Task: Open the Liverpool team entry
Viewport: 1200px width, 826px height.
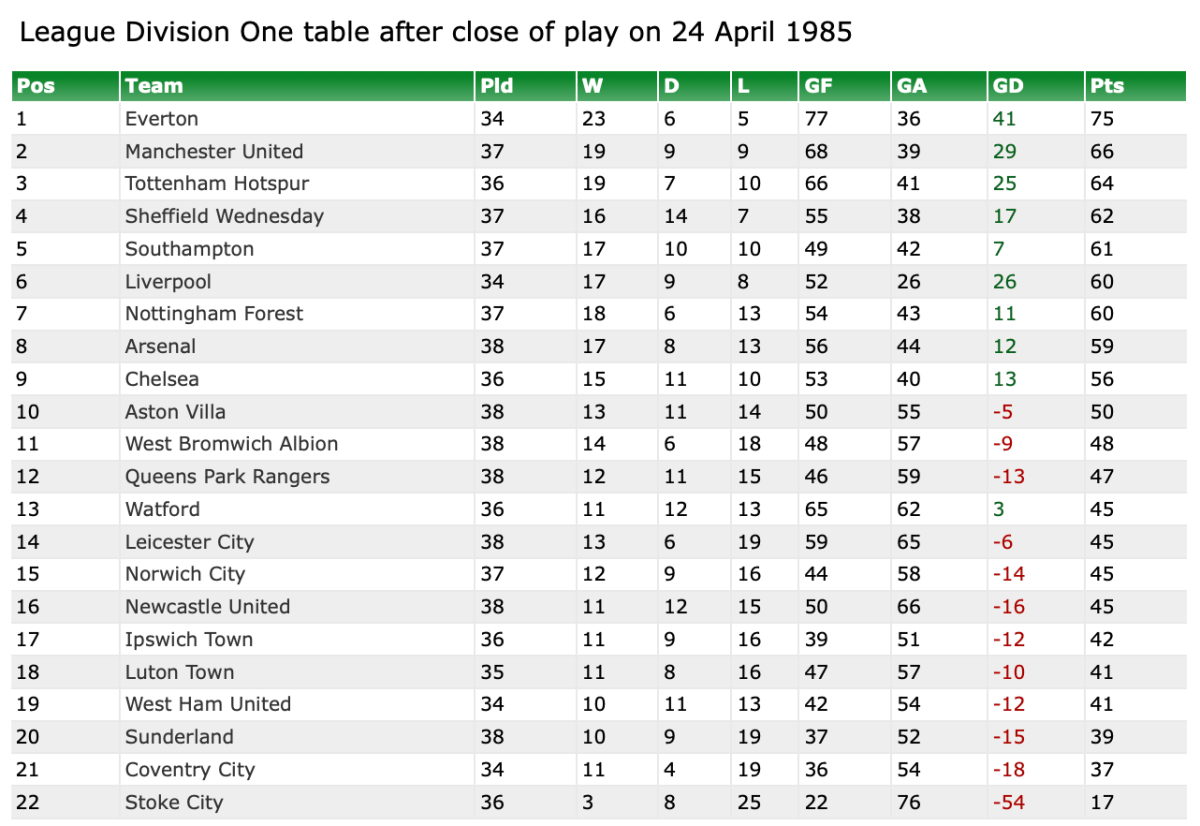Action: 168,282
